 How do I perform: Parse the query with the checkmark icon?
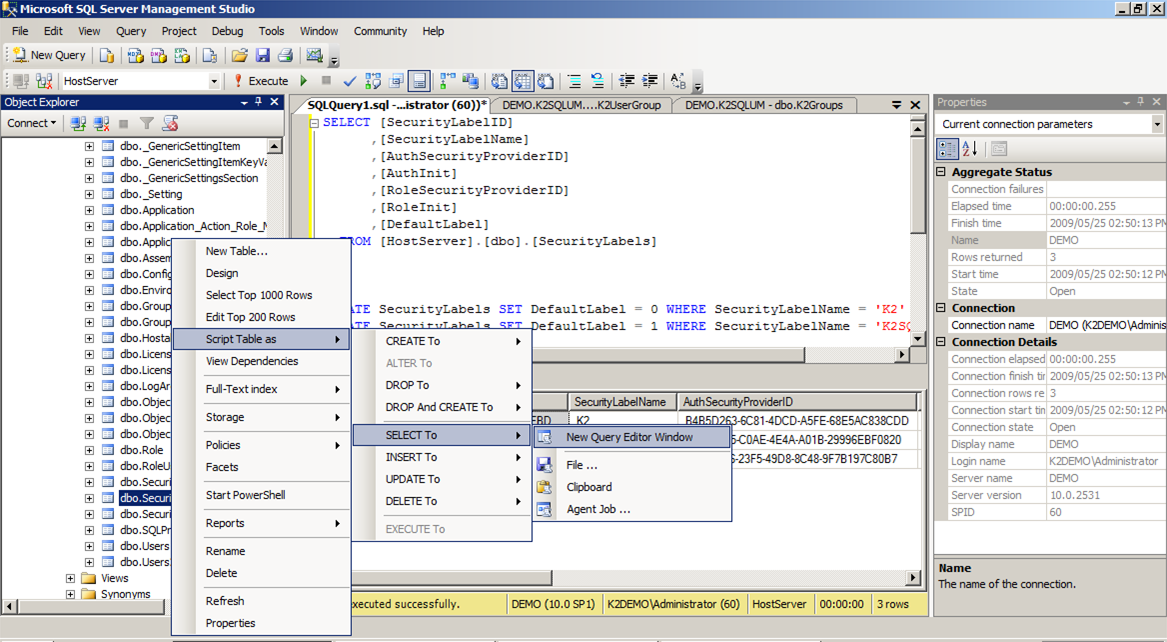[349, 80]
